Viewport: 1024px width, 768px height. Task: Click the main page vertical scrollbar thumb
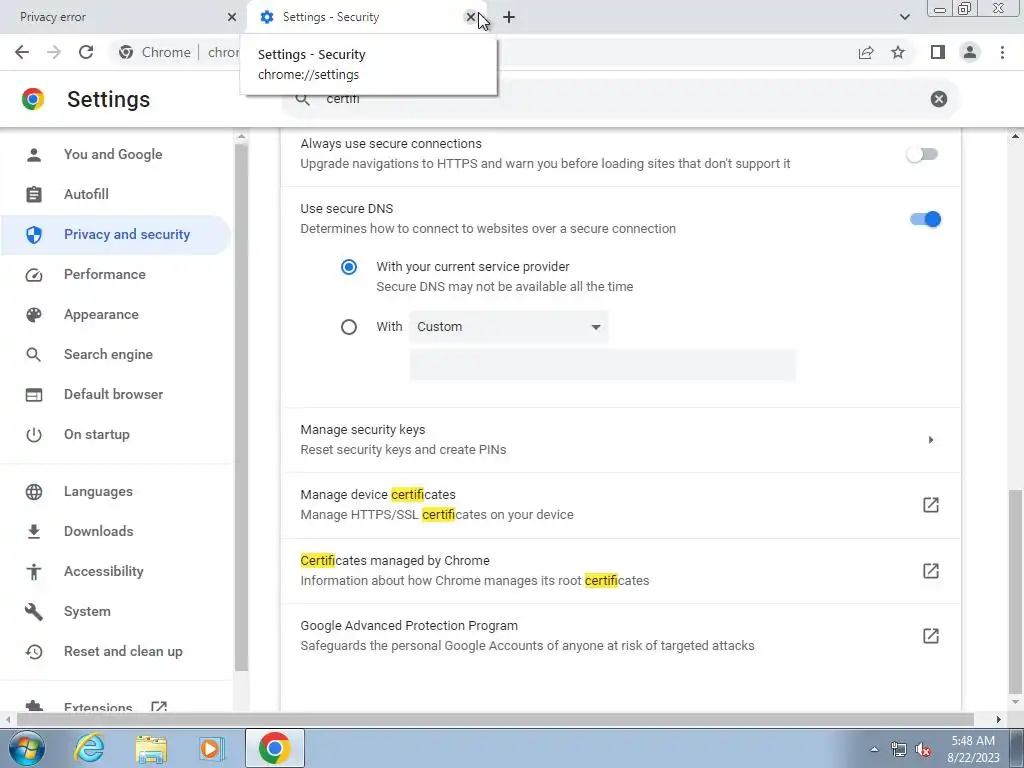1015,592
